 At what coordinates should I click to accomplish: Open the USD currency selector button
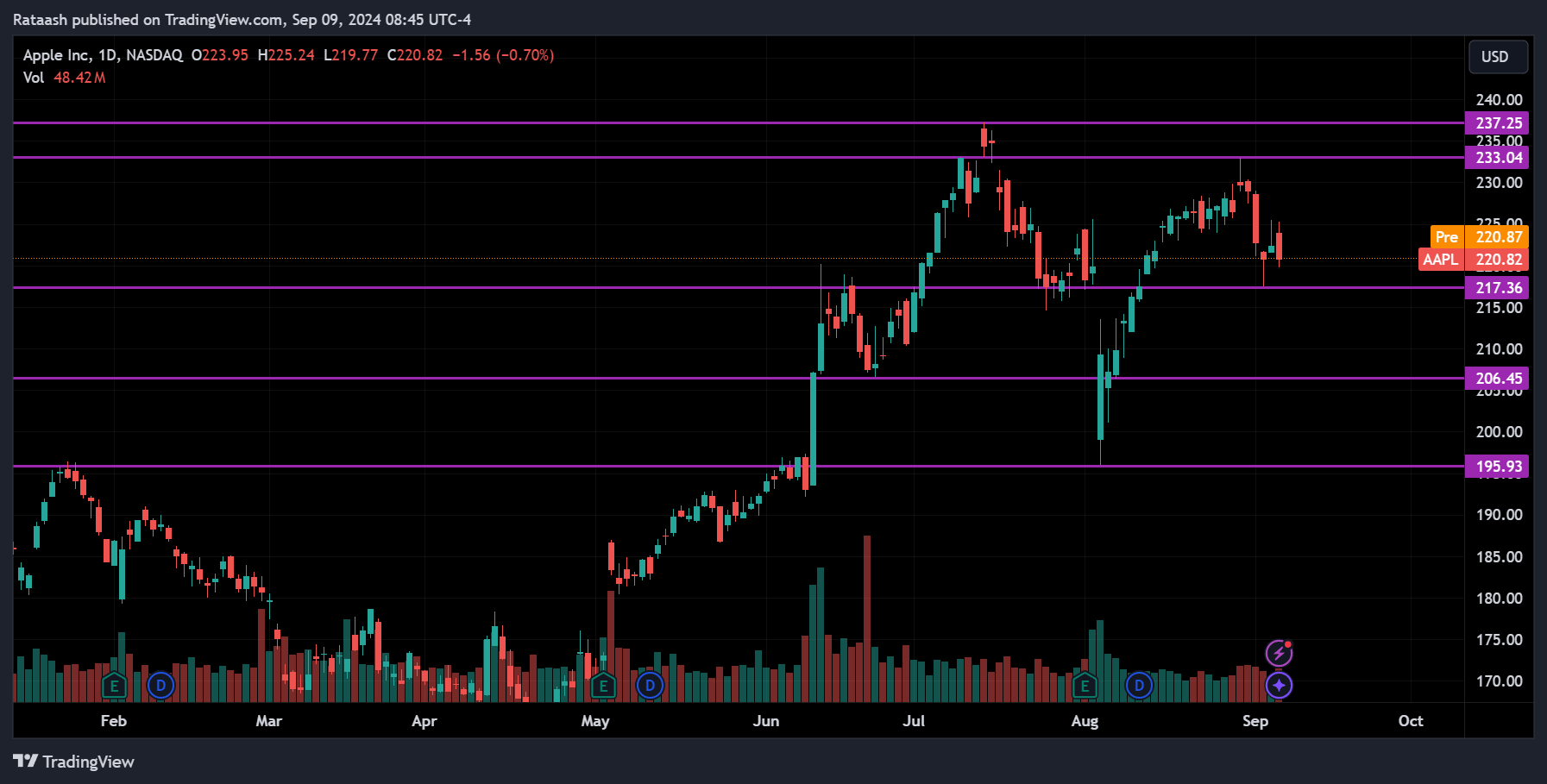pos(1499,57)
